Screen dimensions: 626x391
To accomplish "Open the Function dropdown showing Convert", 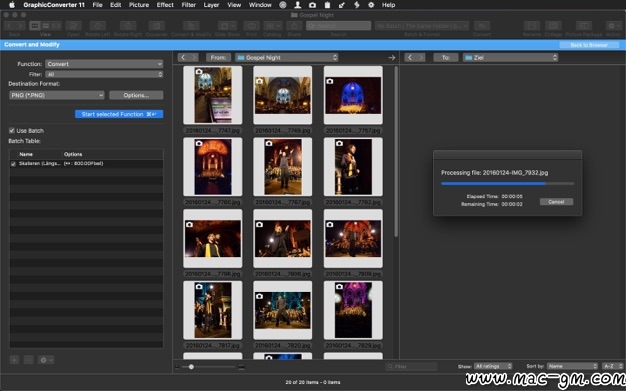I will (104, 64).
